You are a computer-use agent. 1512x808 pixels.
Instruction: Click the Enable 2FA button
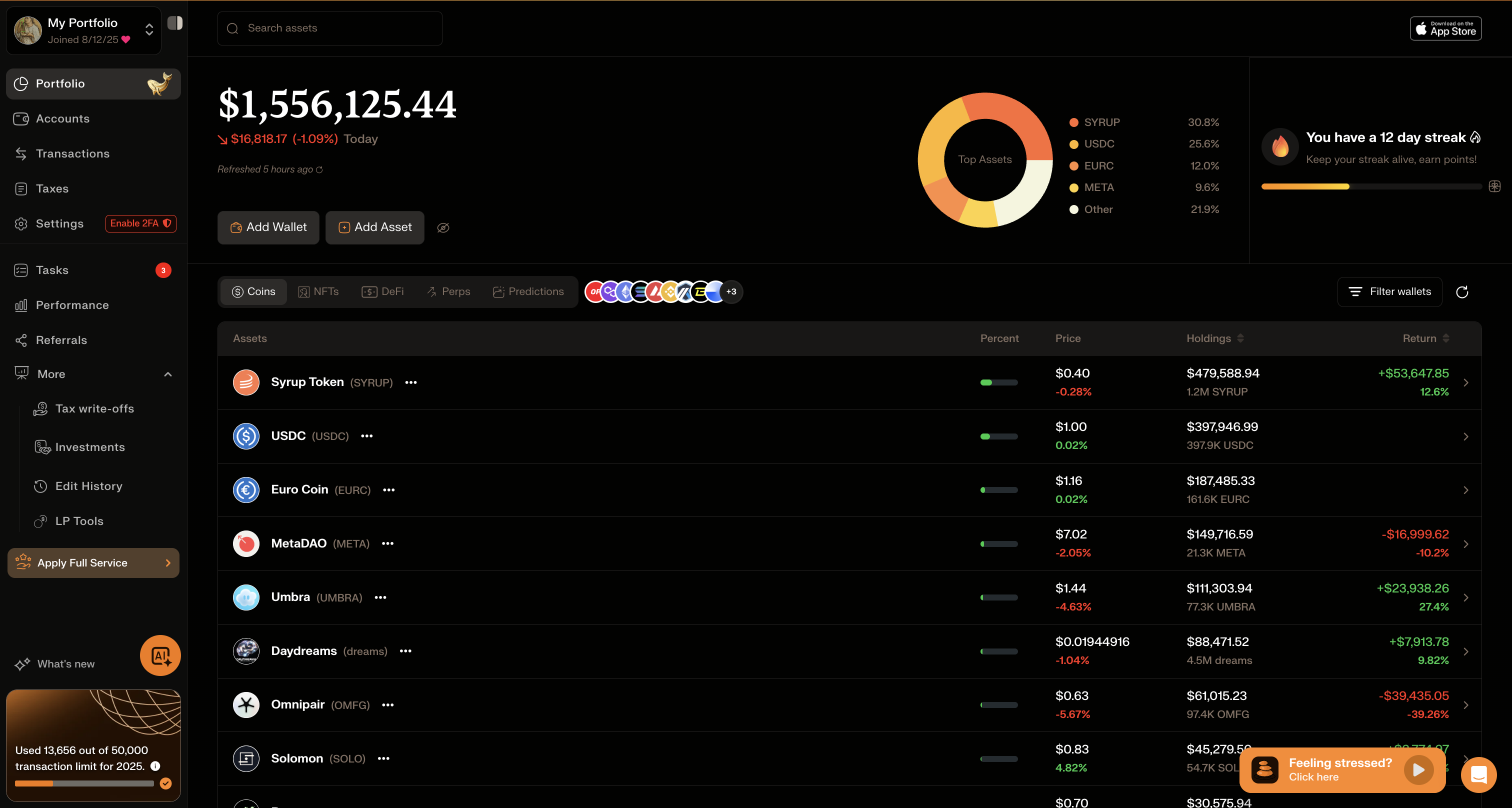click(x=140, y=223)
